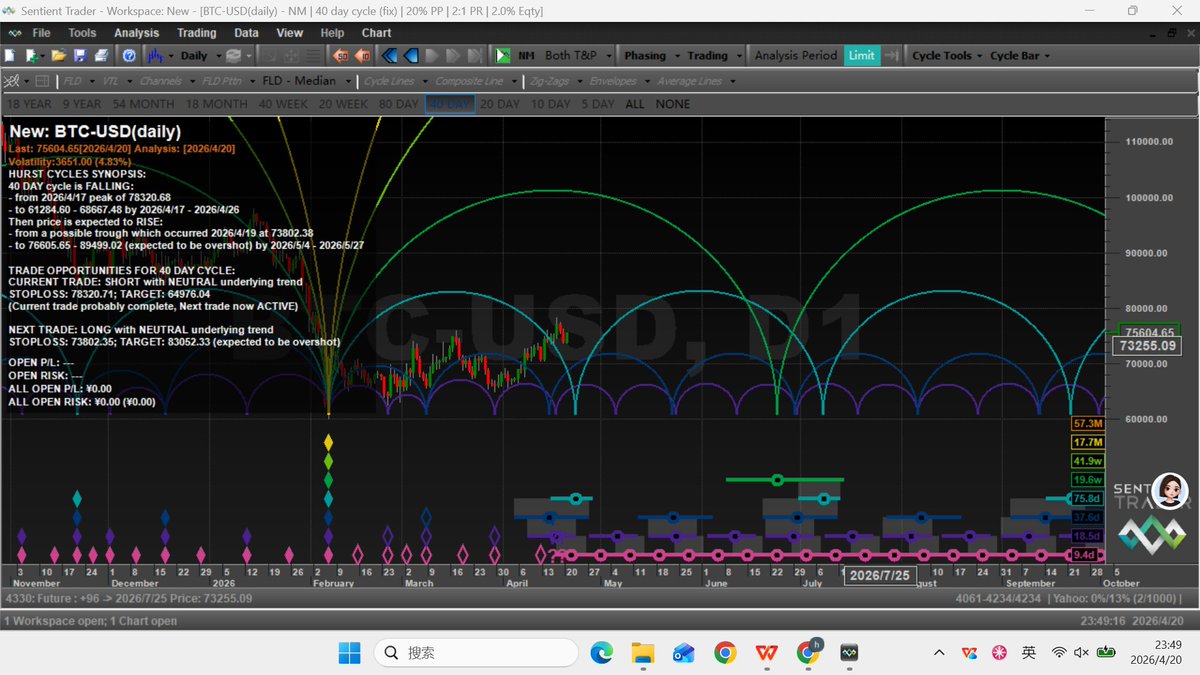Viewport: 1200px width, 675px height.
Task: Toggle the 20 DAY cycle filter
Action: point(500,104)
